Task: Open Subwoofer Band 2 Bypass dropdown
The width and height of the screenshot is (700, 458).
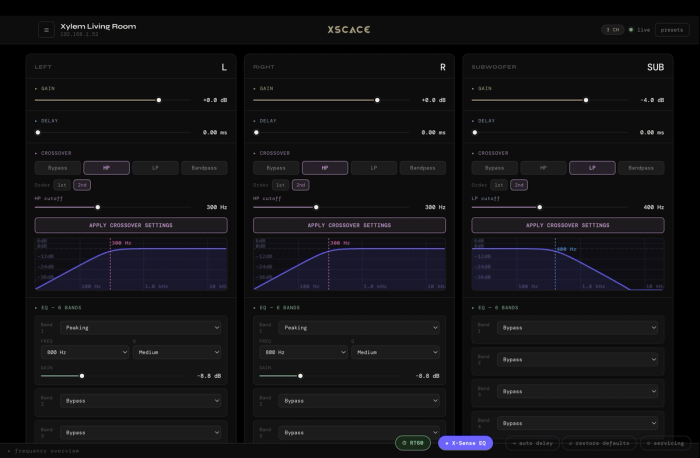Action: (x=577, y=359)
